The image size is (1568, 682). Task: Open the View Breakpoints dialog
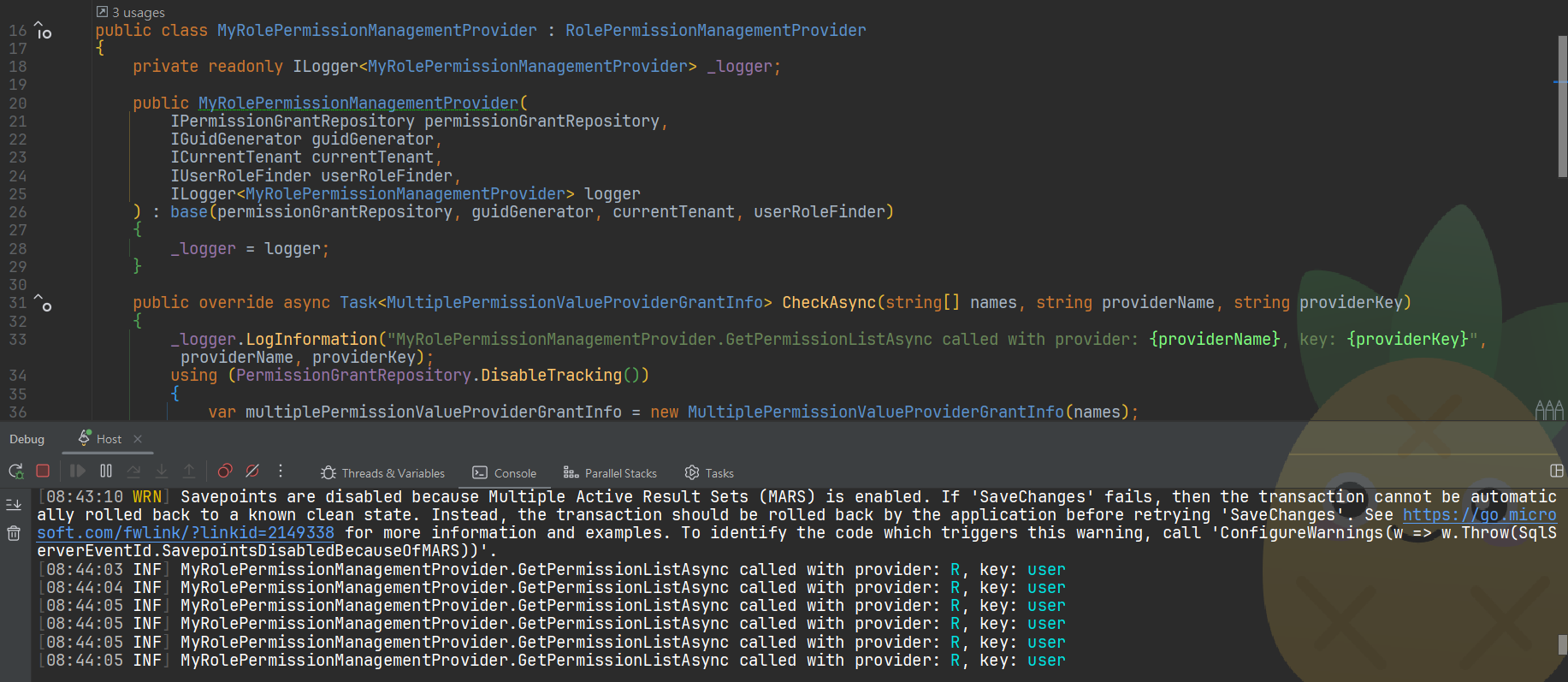[225, 471]
